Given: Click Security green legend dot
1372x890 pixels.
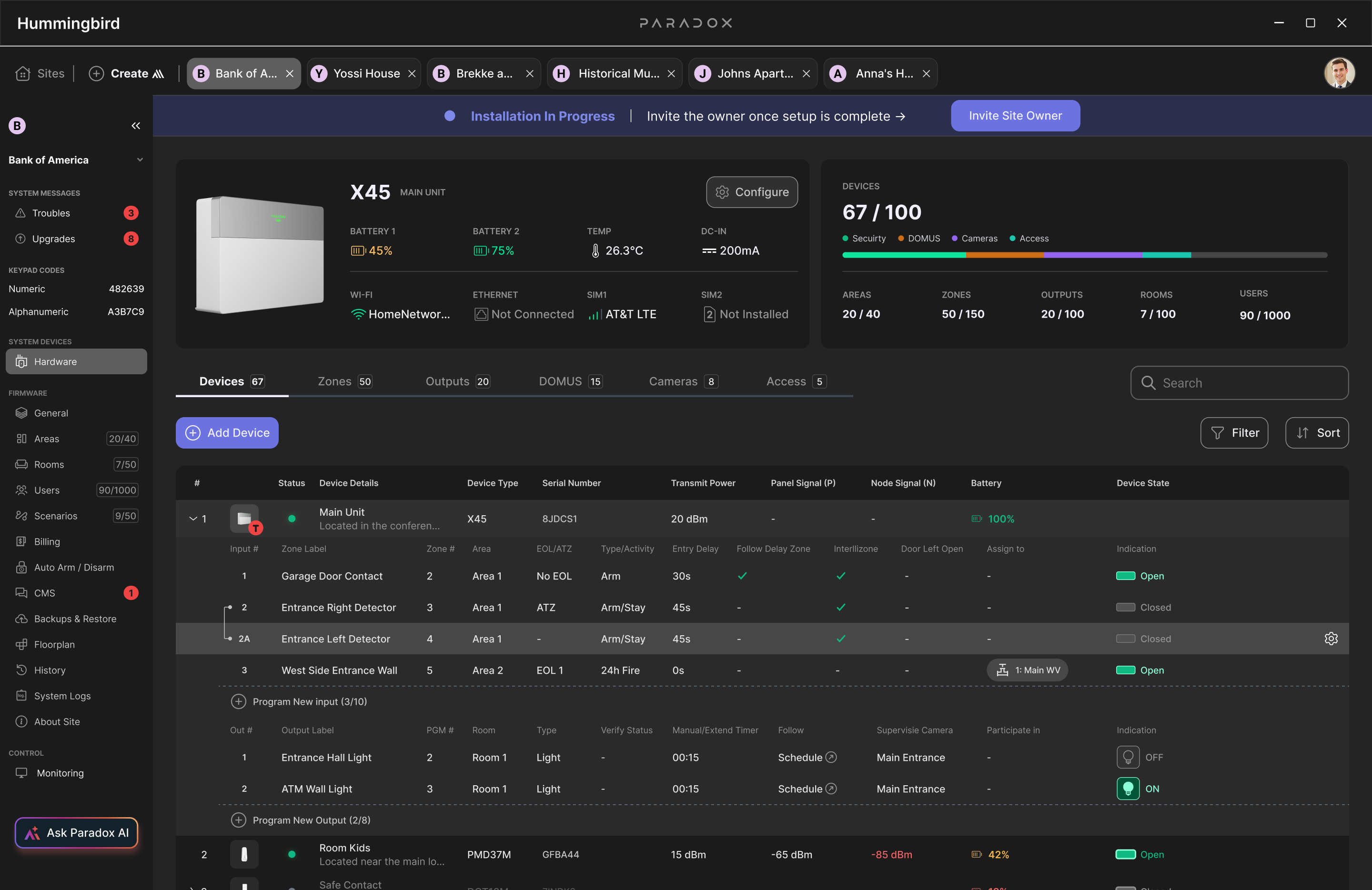Looking at the screenshot, I should point(845,239).
